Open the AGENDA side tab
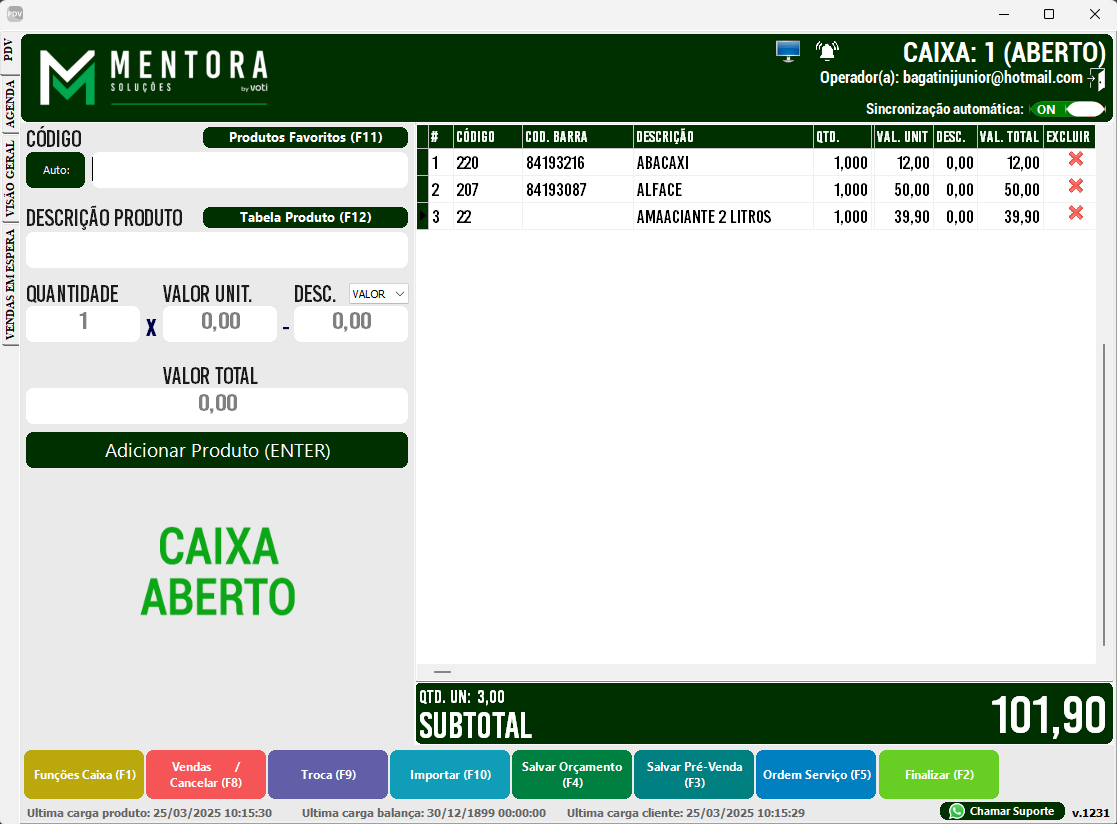 click(10, 100)
